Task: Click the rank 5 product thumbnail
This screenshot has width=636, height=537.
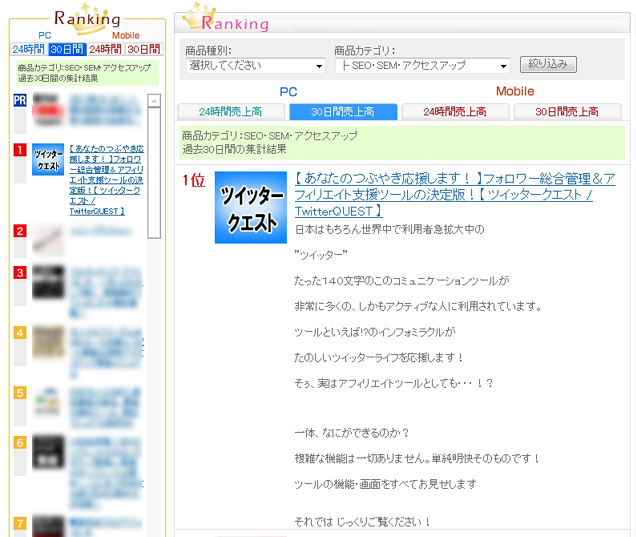Action: point(48,402)
